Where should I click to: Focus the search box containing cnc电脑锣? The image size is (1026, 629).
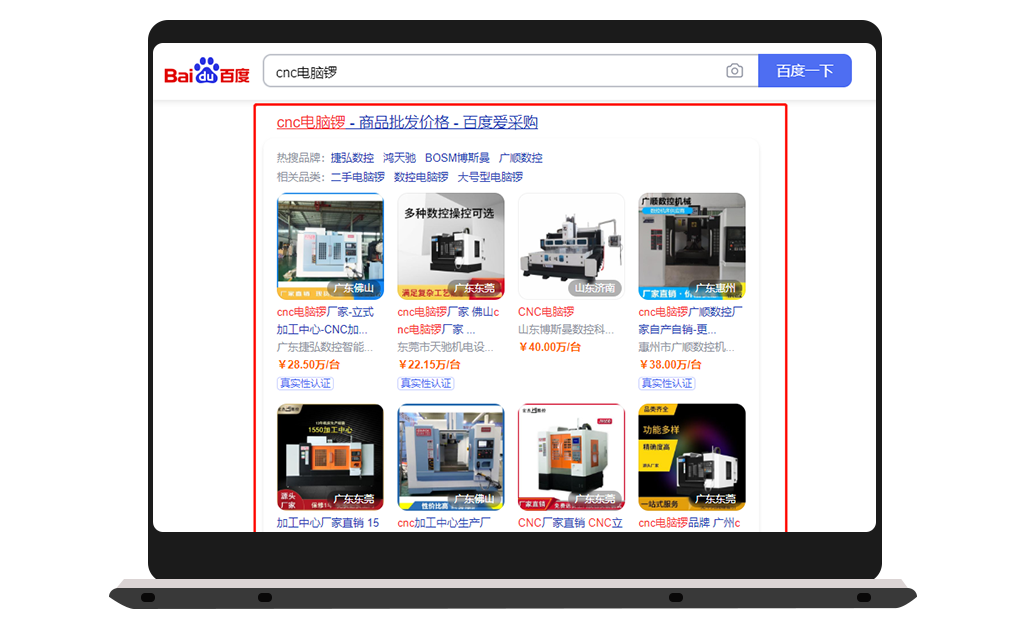coord(490,71)
